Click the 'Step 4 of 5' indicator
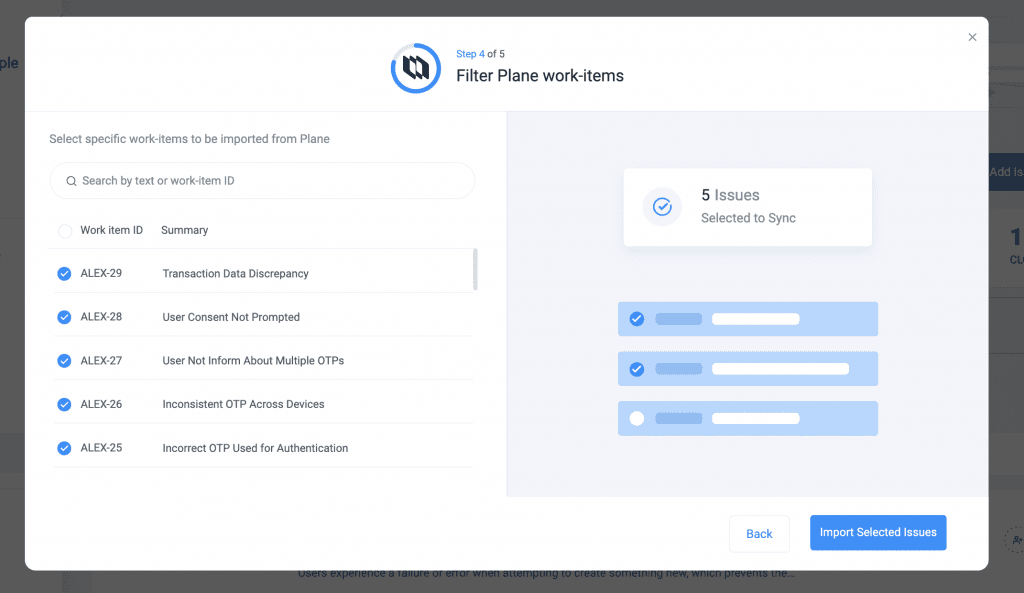1024x593 pixels. [480, 54]
